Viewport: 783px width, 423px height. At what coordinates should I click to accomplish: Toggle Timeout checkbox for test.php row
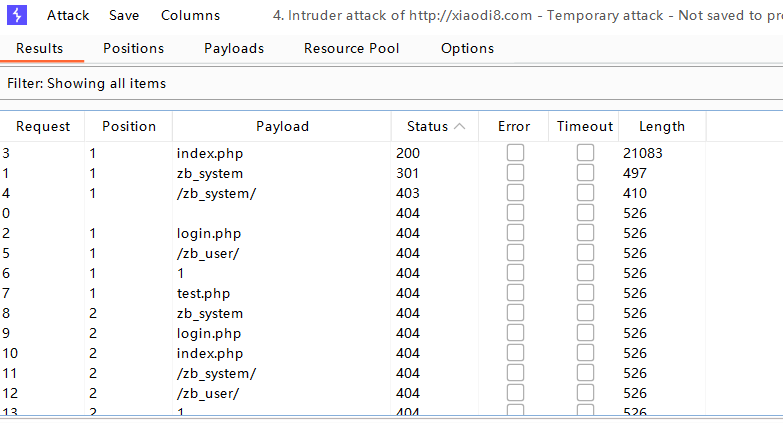coord(585,293)
